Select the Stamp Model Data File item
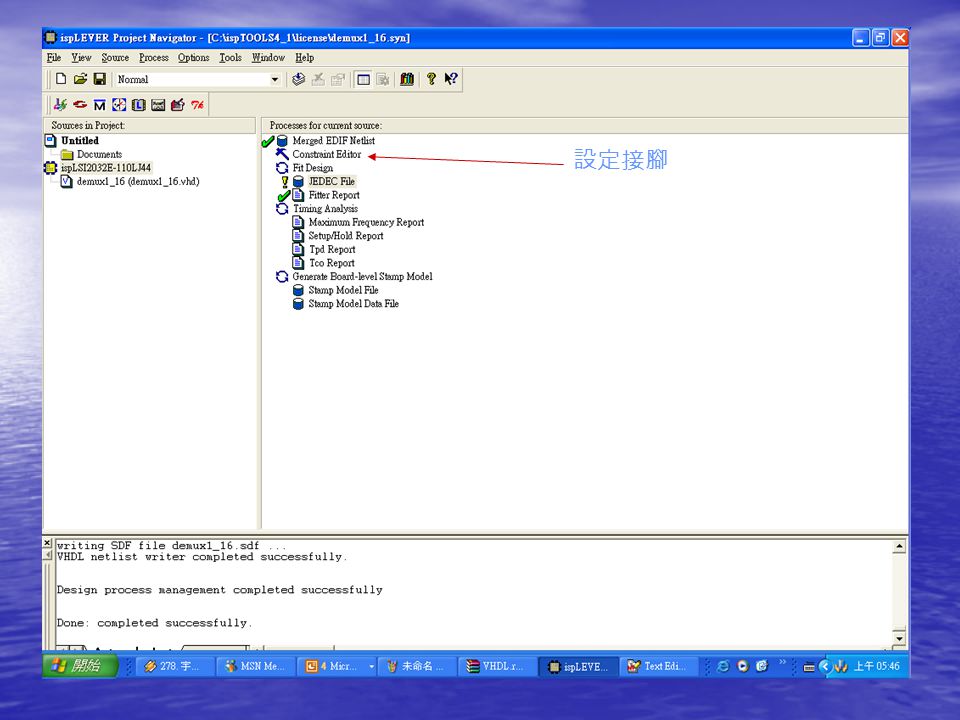960x720 pixels. [x=353, y=304]
